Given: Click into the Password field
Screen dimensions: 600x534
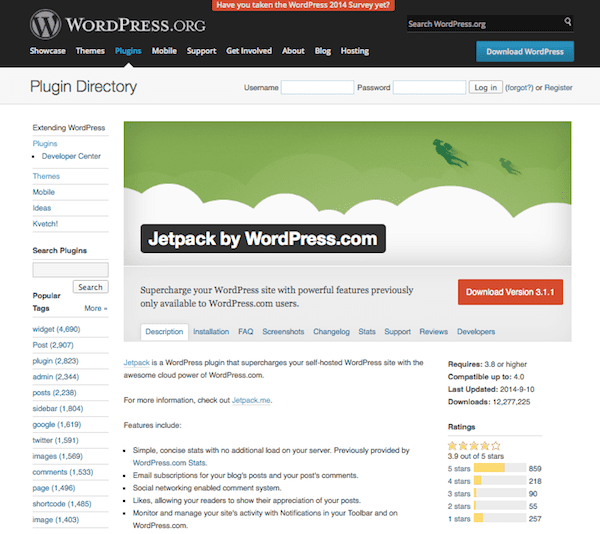Looking at the screenshot, I should [429, 88].
